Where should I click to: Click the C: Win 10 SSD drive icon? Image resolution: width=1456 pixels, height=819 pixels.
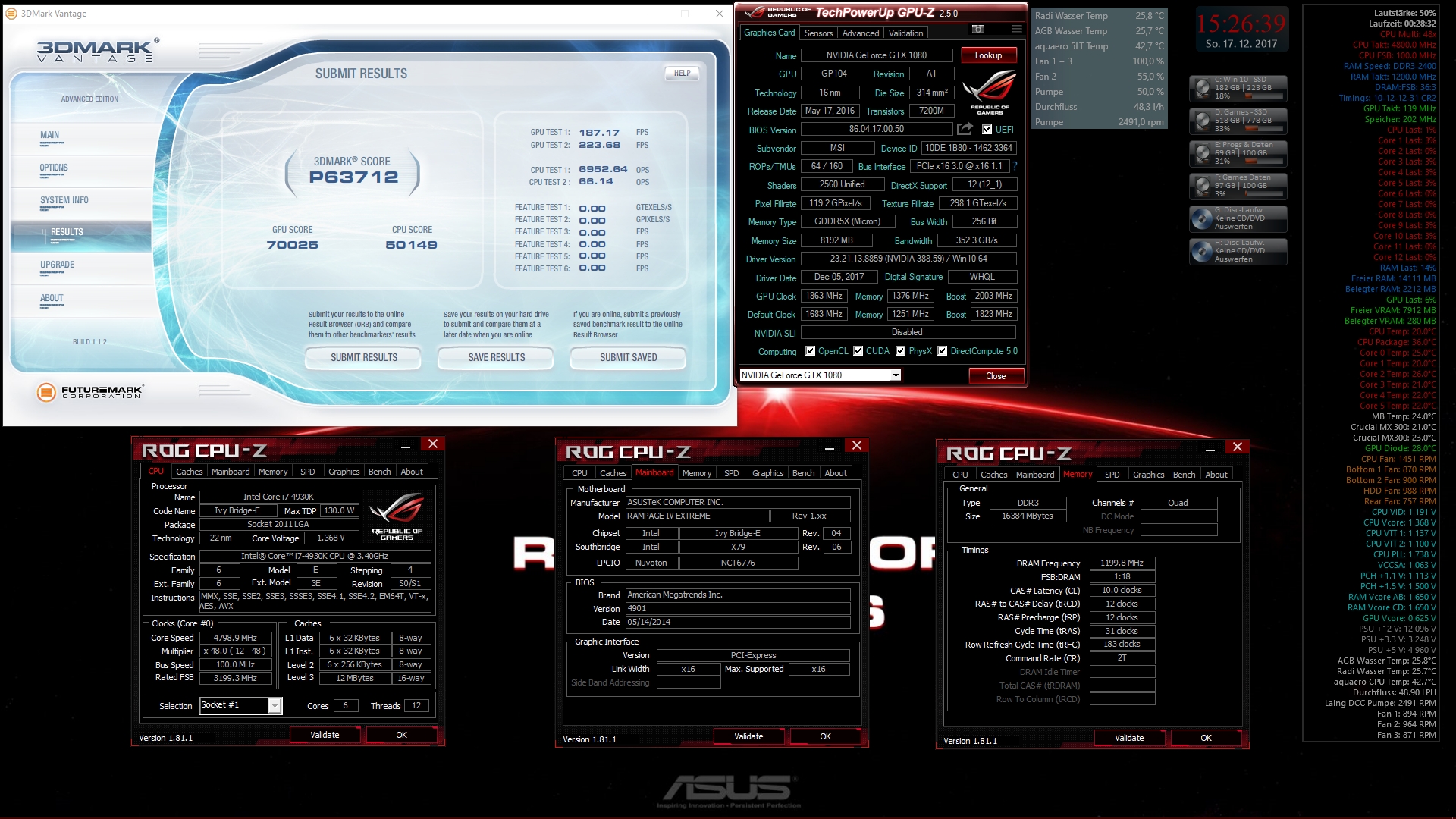click(x=1203, y=88)
